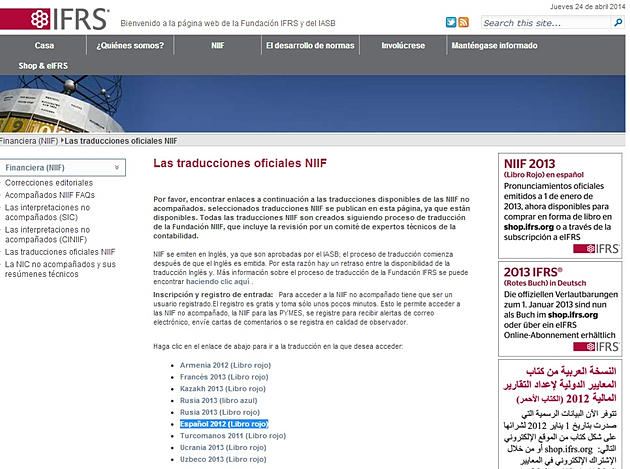The width and height of the screenshot is (630, 469).
Task: Open Las traducciones oficiales NIIF sidebar link
Action: 60,252
